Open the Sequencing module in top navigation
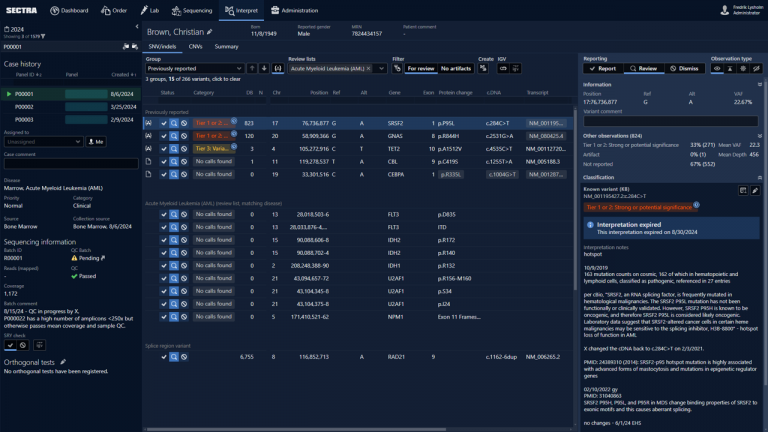The width and height of the screenshot is (768, 432). [190, 10]
